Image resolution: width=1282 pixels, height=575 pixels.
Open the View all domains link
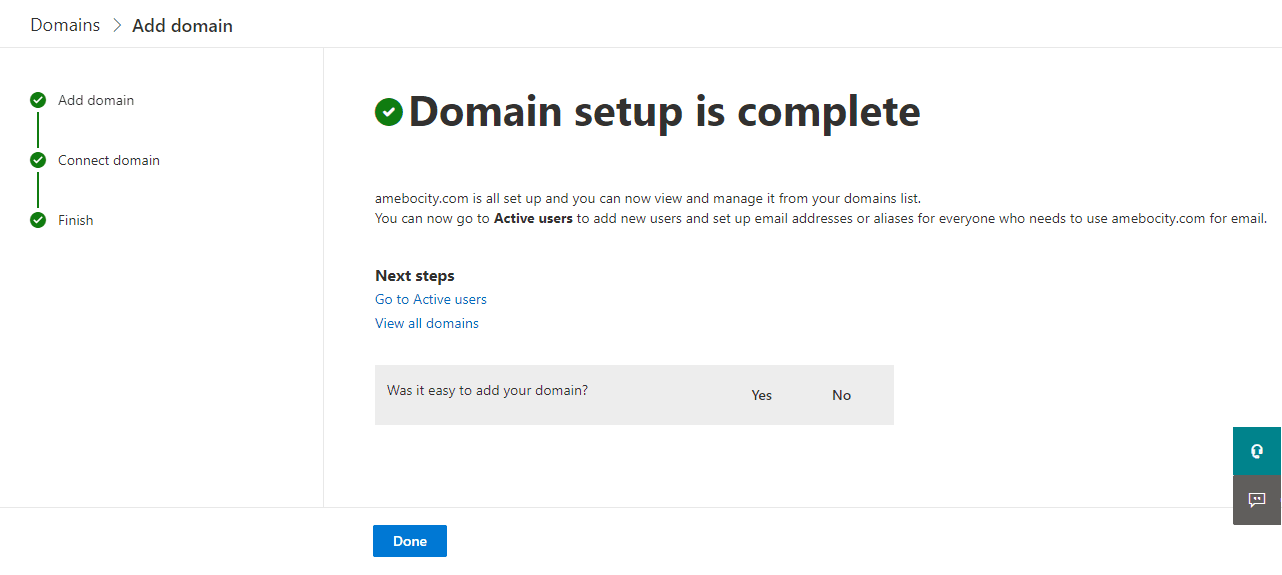(x=427, y=323)
